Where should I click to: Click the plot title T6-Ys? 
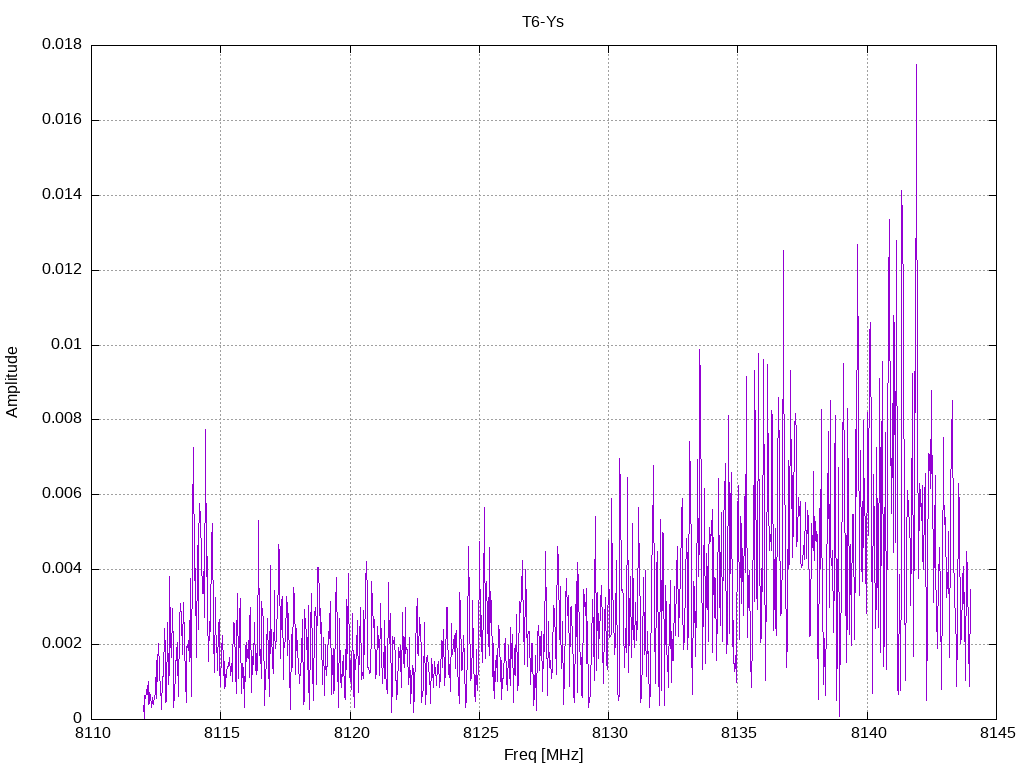point(543,22)
